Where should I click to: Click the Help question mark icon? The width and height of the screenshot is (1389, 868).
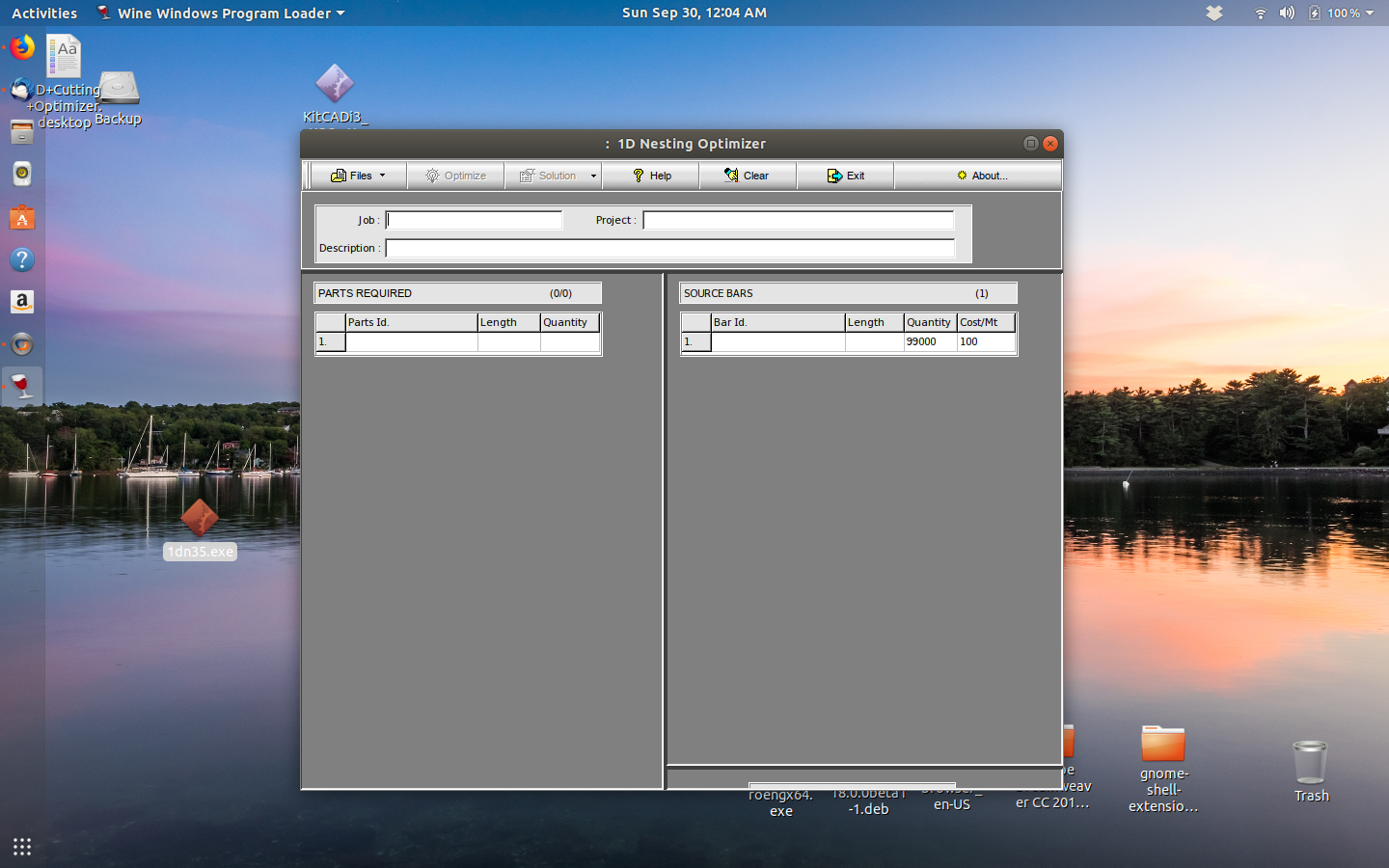point(637,176)
